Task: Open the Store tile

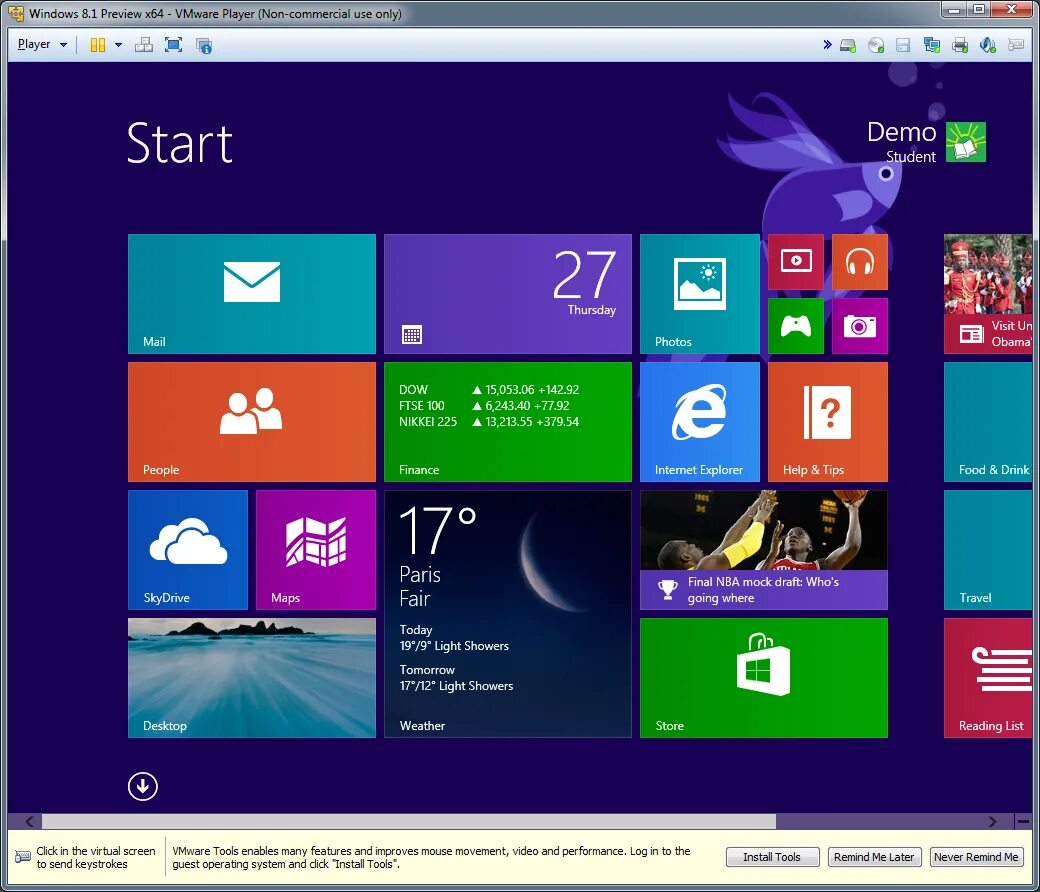Action: click(x=763, y=678)
